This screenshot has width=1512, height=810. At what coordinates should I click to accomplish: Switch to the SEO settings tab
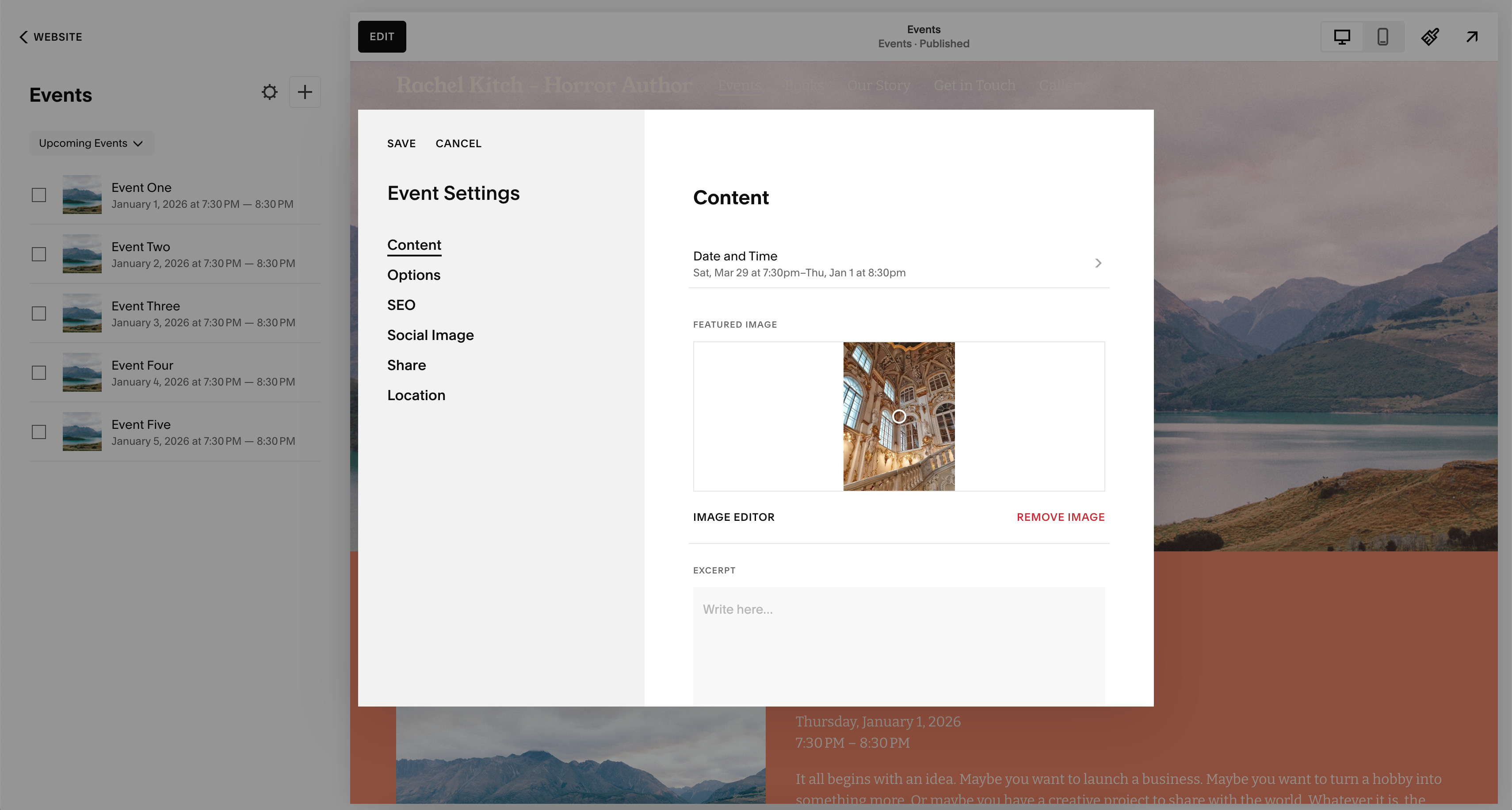coord(401,305)
